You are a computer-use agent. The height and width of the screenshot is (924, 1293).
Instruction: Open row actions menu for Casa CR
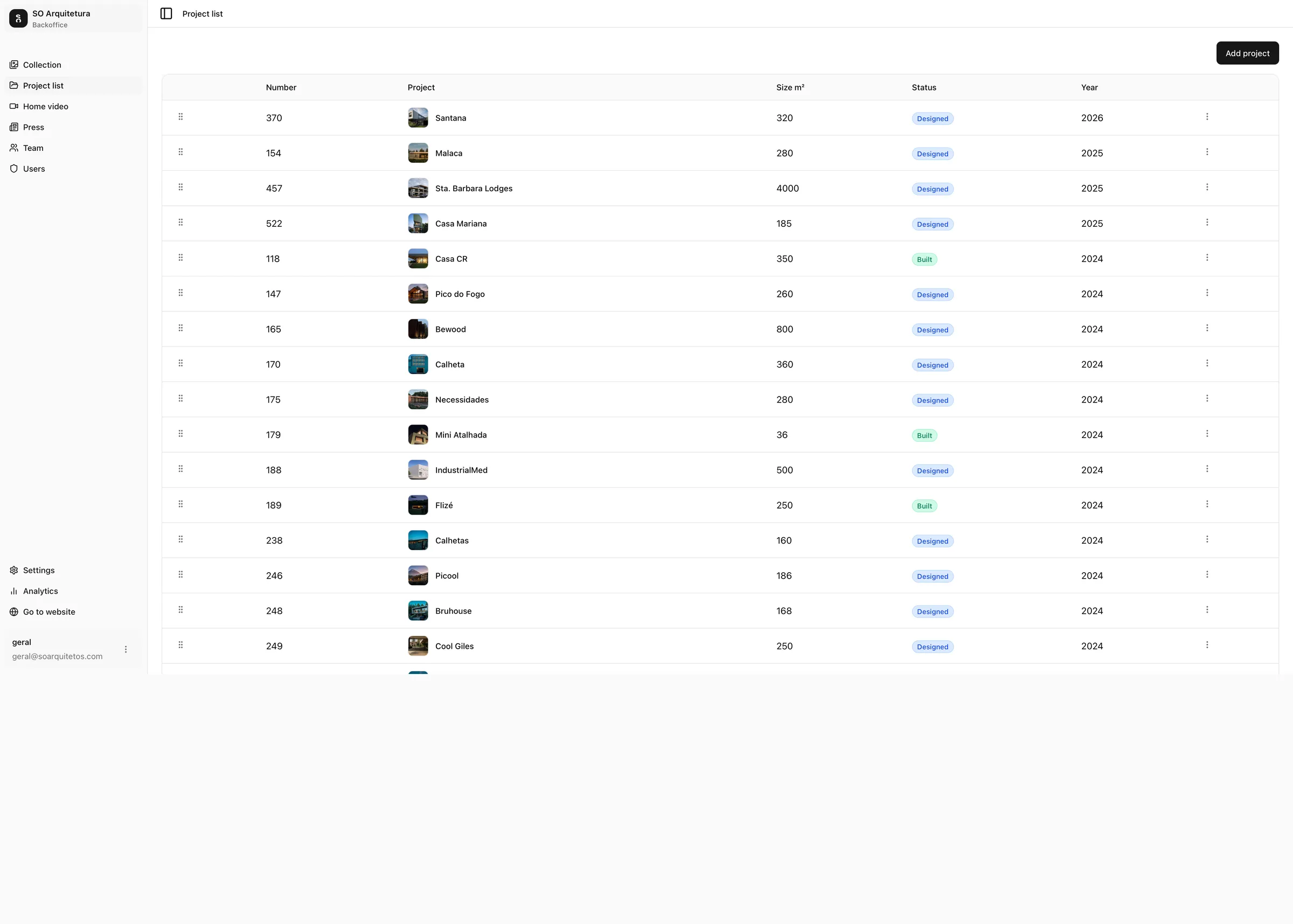click(1207, 258)
